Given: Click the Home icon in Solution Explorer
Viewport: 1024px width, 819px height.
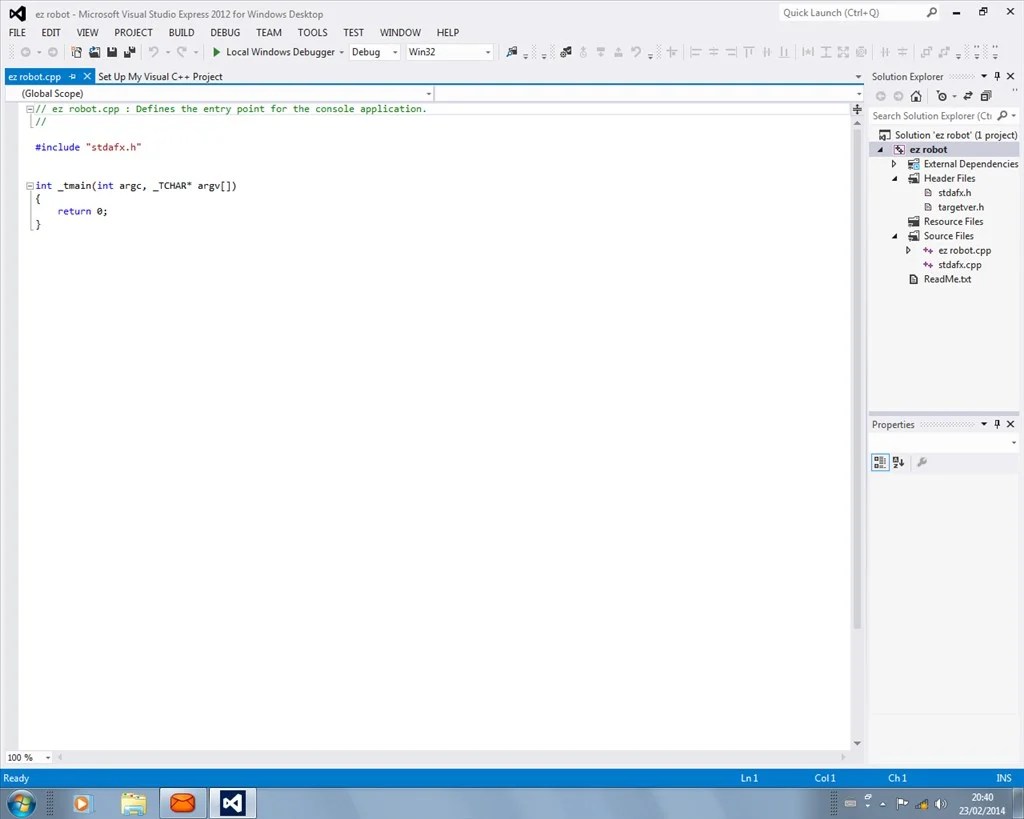Looking at the screenshot, I should click(916, 96).
